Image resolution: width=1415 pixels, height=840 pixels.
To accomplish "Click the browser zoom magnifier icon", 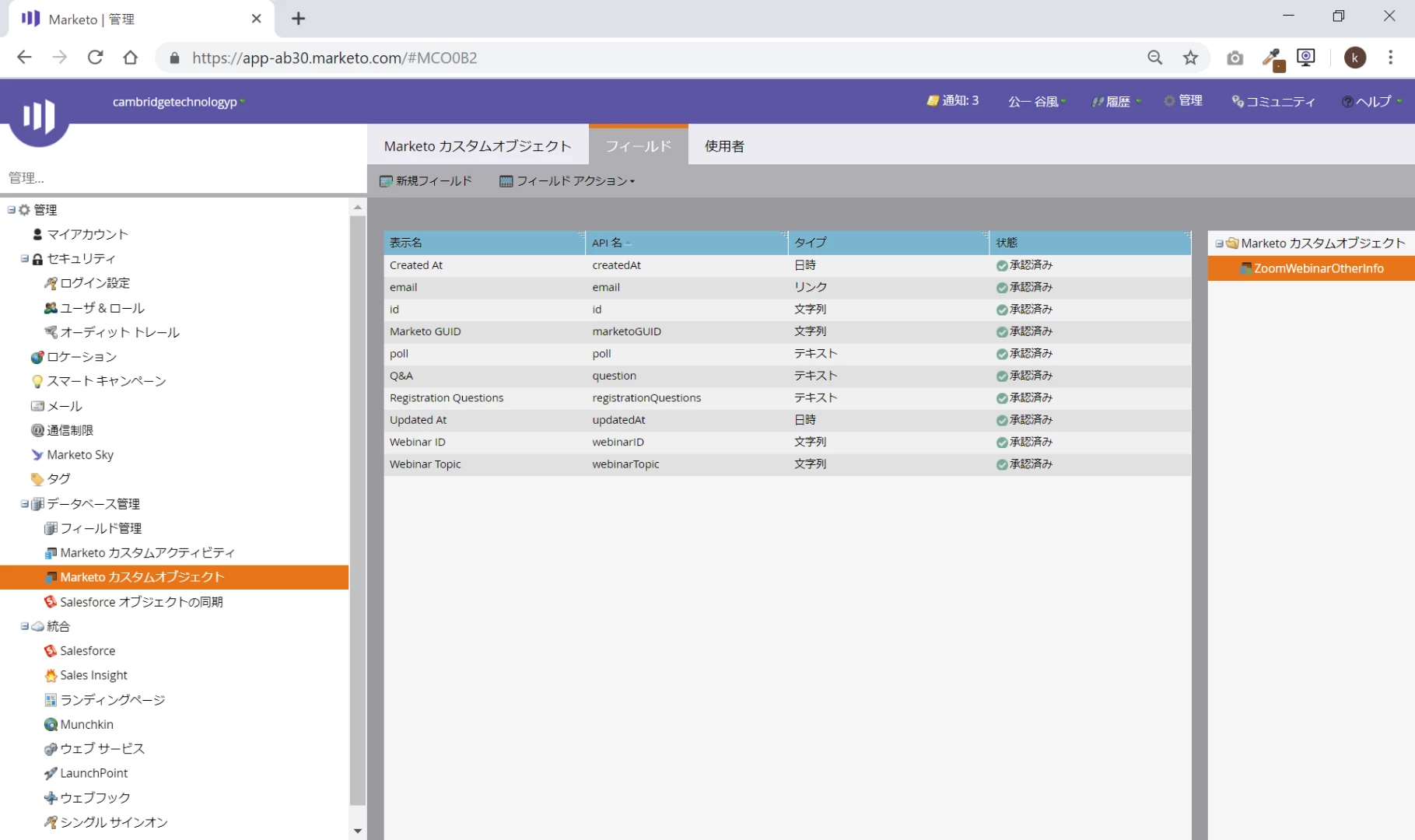I will coord(1154,58).
